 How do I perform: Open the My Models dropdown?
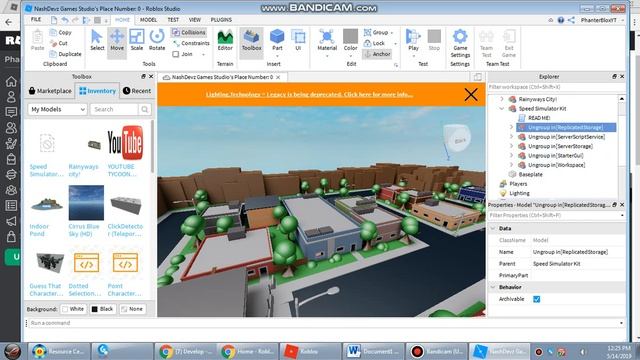coord(58,109)
